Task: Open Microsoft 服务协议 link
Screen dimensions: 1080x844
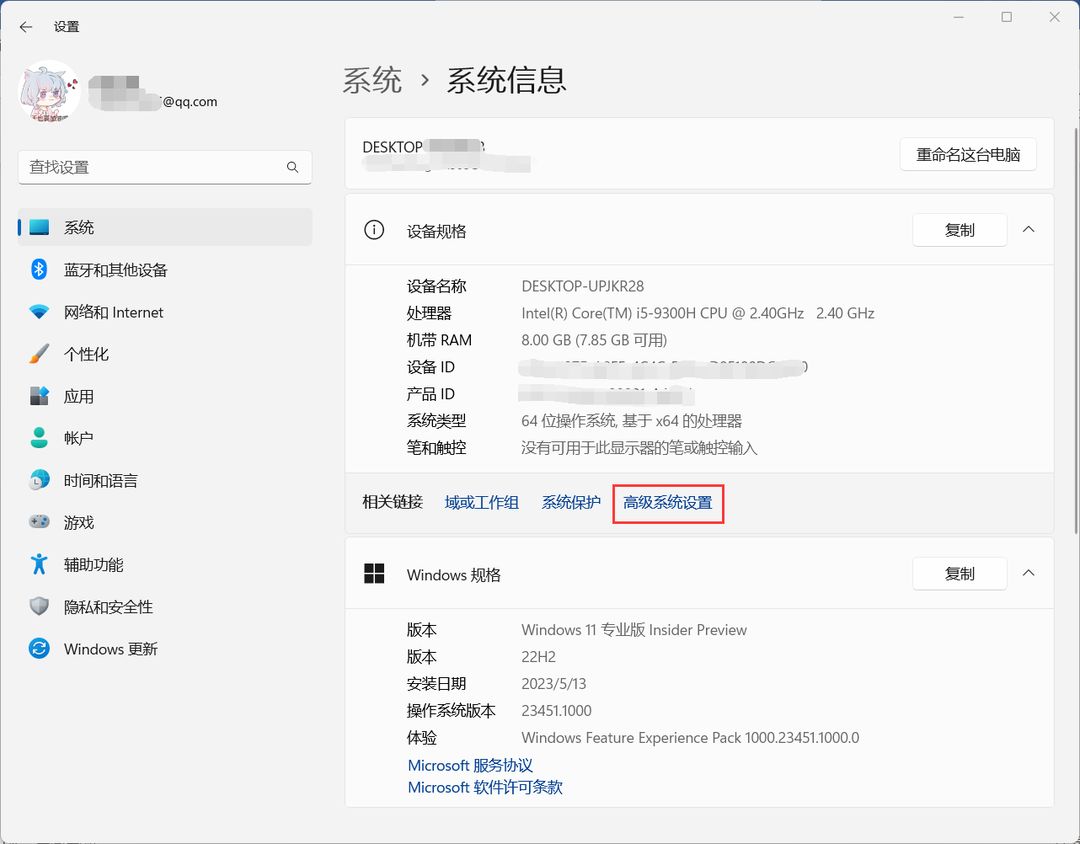Action: tap(470, 765)
